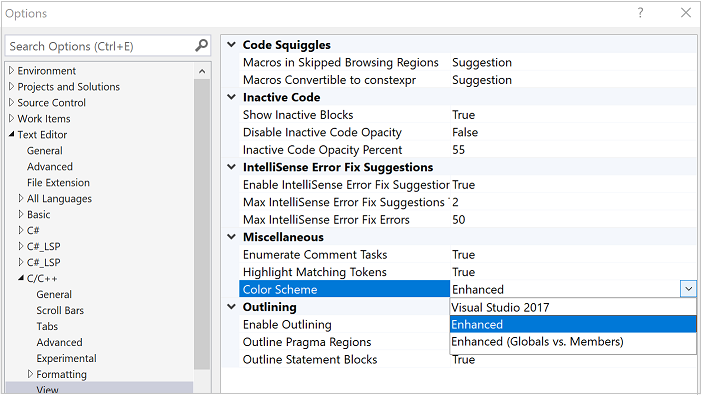Close the Options dialog
701x396 pixels.
click(686, 13)
